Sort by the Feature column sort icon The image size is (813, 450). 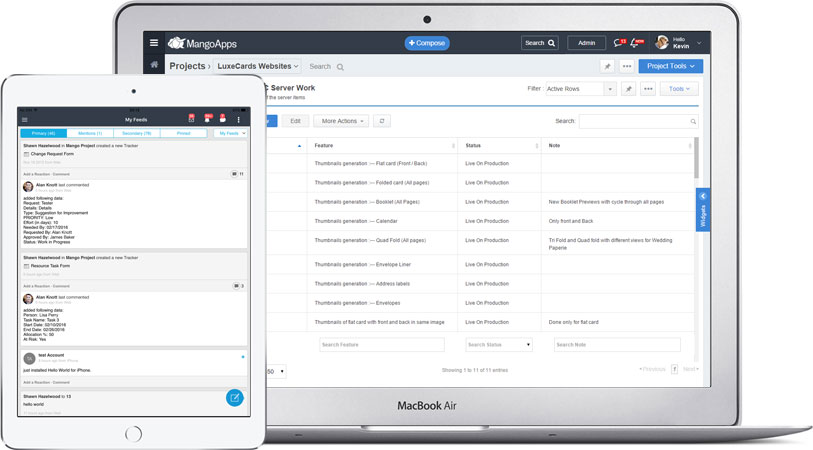[453, 146]
